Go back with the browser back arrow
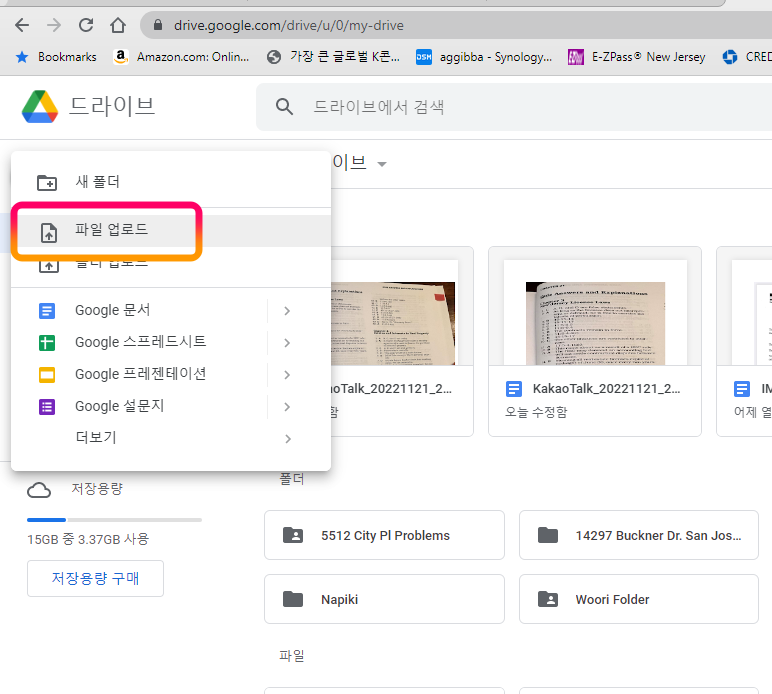 (x=22, y=25)
